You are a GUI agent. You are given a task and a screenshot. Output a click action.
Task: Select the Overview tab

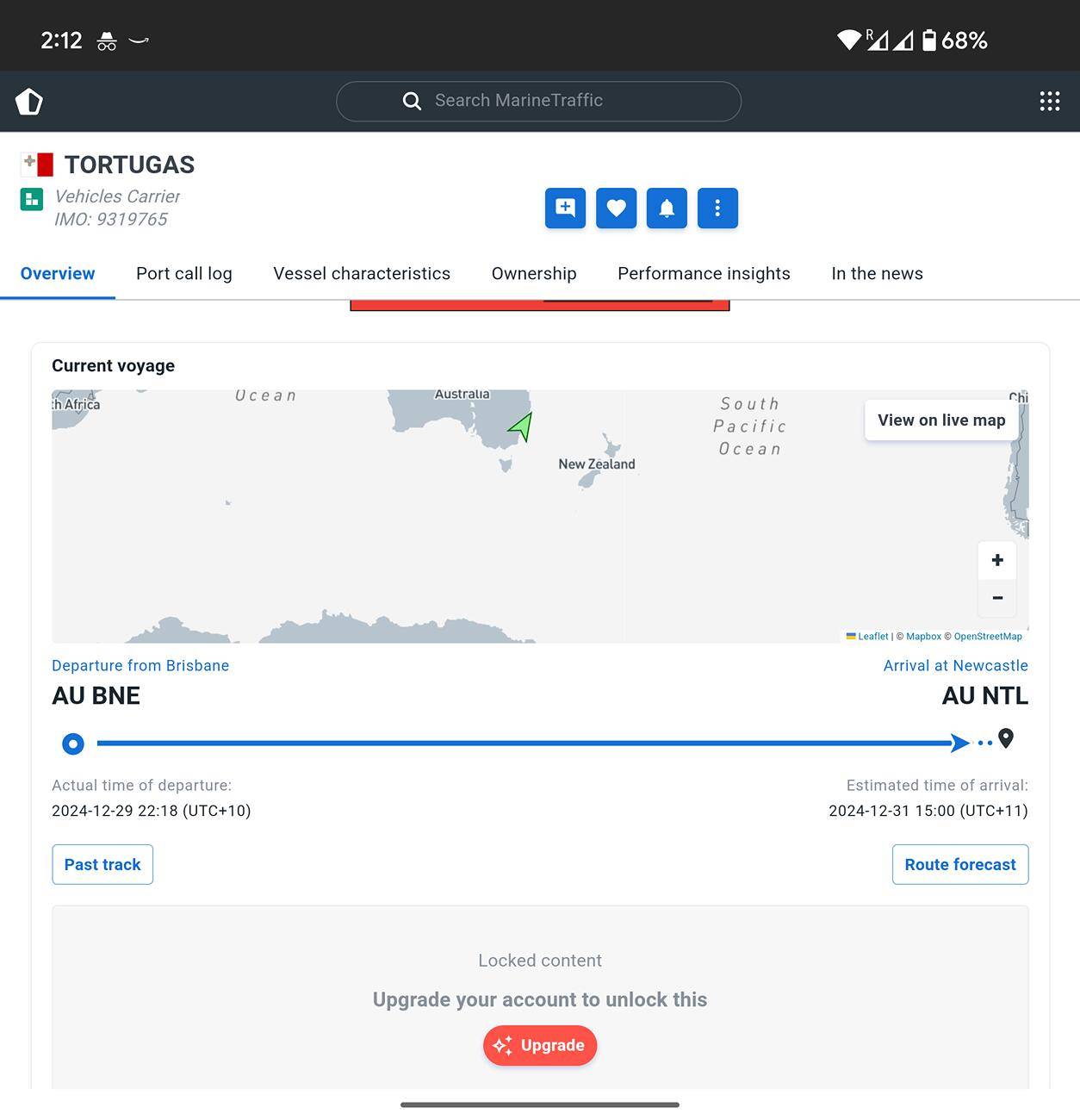58,273
